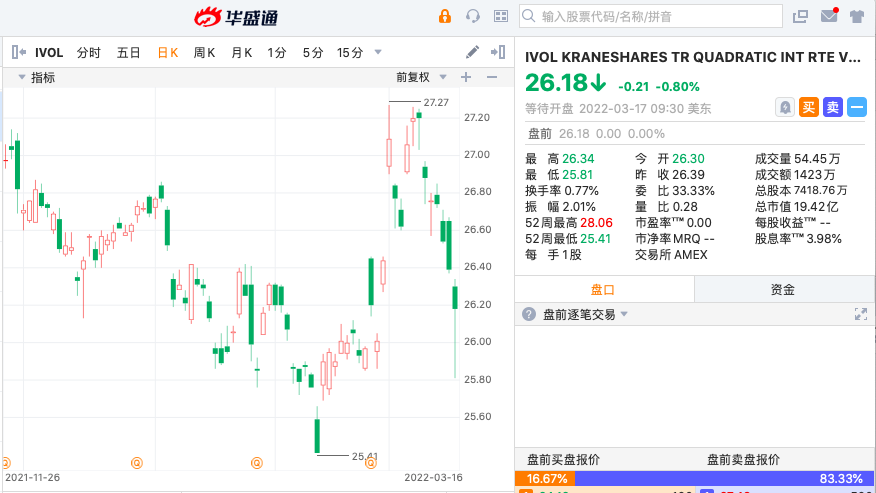Viewport: 876px width, 493px height.
Task: Click the stock search input field
Action: (651, 16)
